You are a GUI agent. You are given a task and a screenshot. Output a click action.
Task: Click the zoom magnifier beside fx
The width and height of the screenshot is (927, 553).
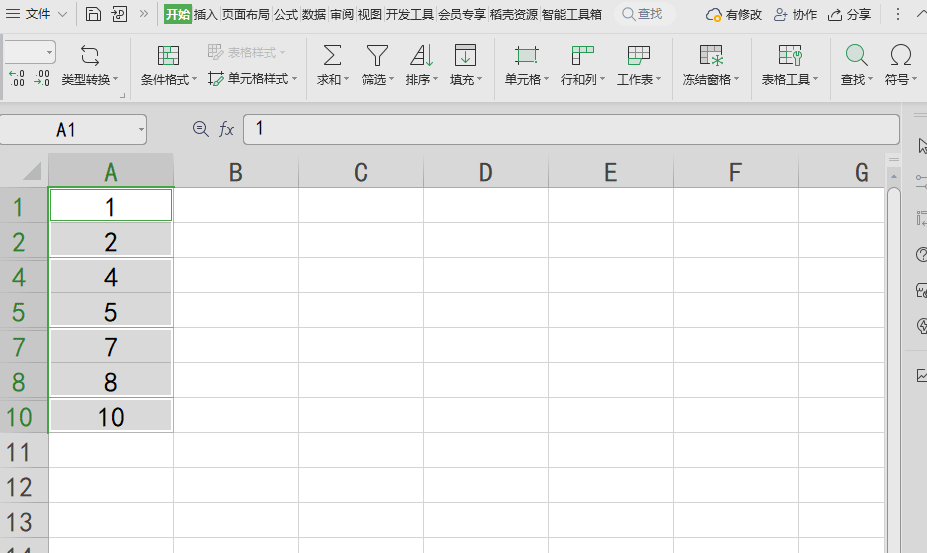[201, 129]
